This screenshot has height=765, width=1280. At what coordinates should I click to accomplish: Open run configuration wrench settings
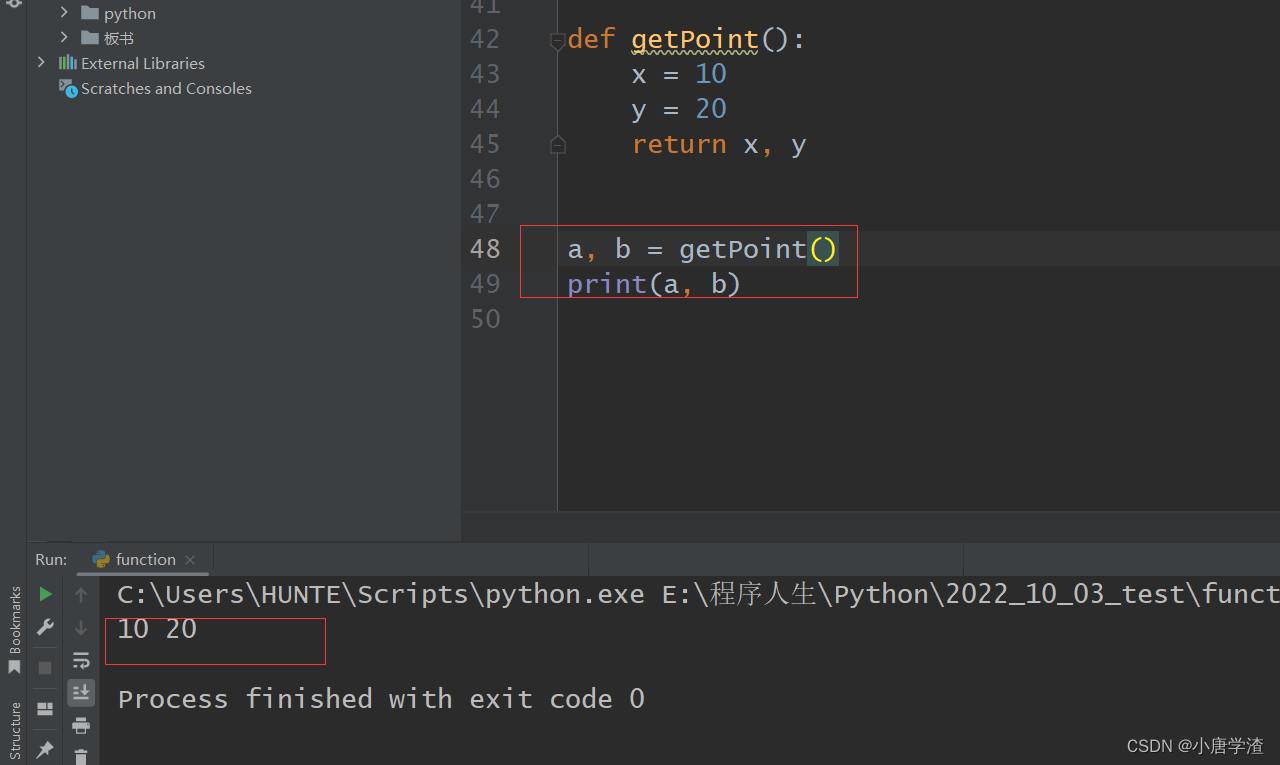point(45,627)
